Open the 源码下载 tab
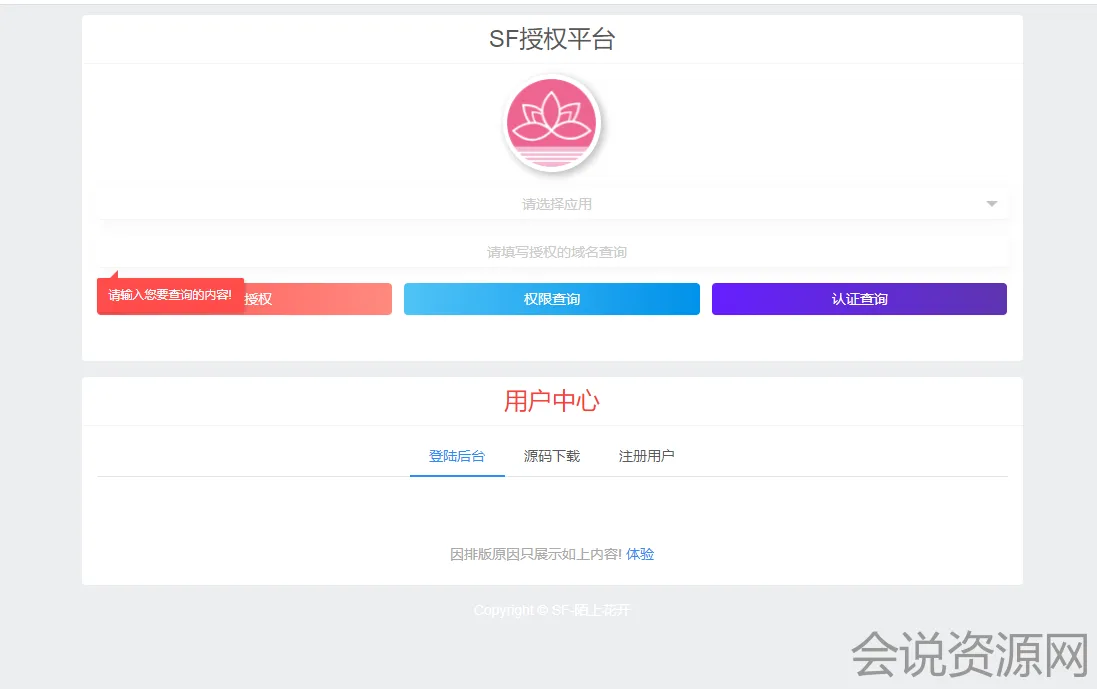This screenshot has width=1097, height=689. point(552,456)
